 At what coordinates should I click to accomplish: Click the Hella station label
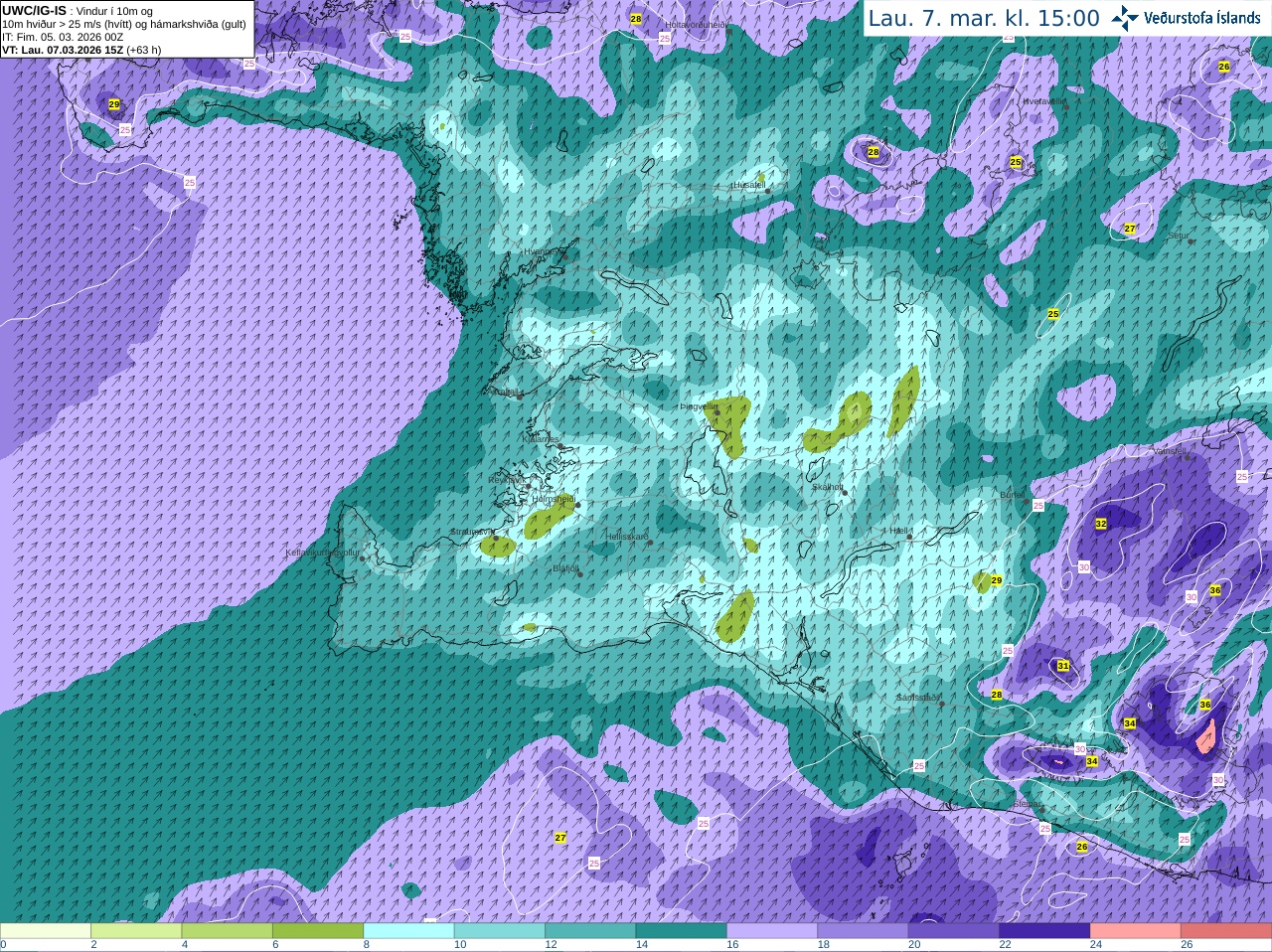899,531
